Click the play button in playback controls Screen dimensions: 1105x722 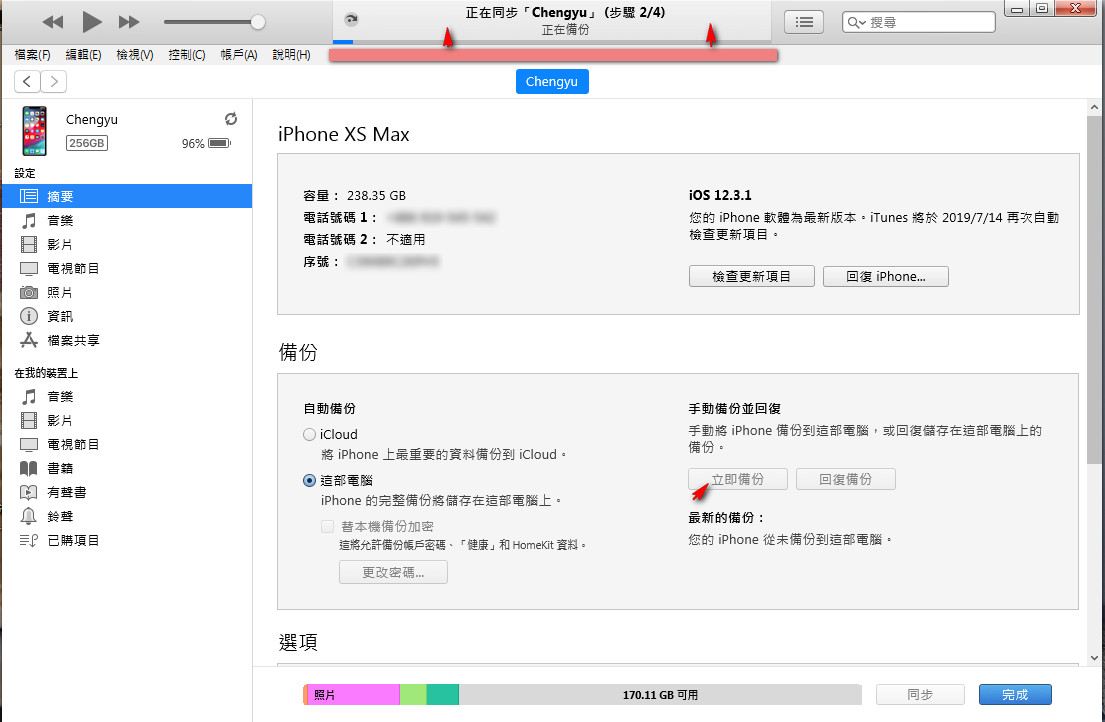[x=91, y=21]
